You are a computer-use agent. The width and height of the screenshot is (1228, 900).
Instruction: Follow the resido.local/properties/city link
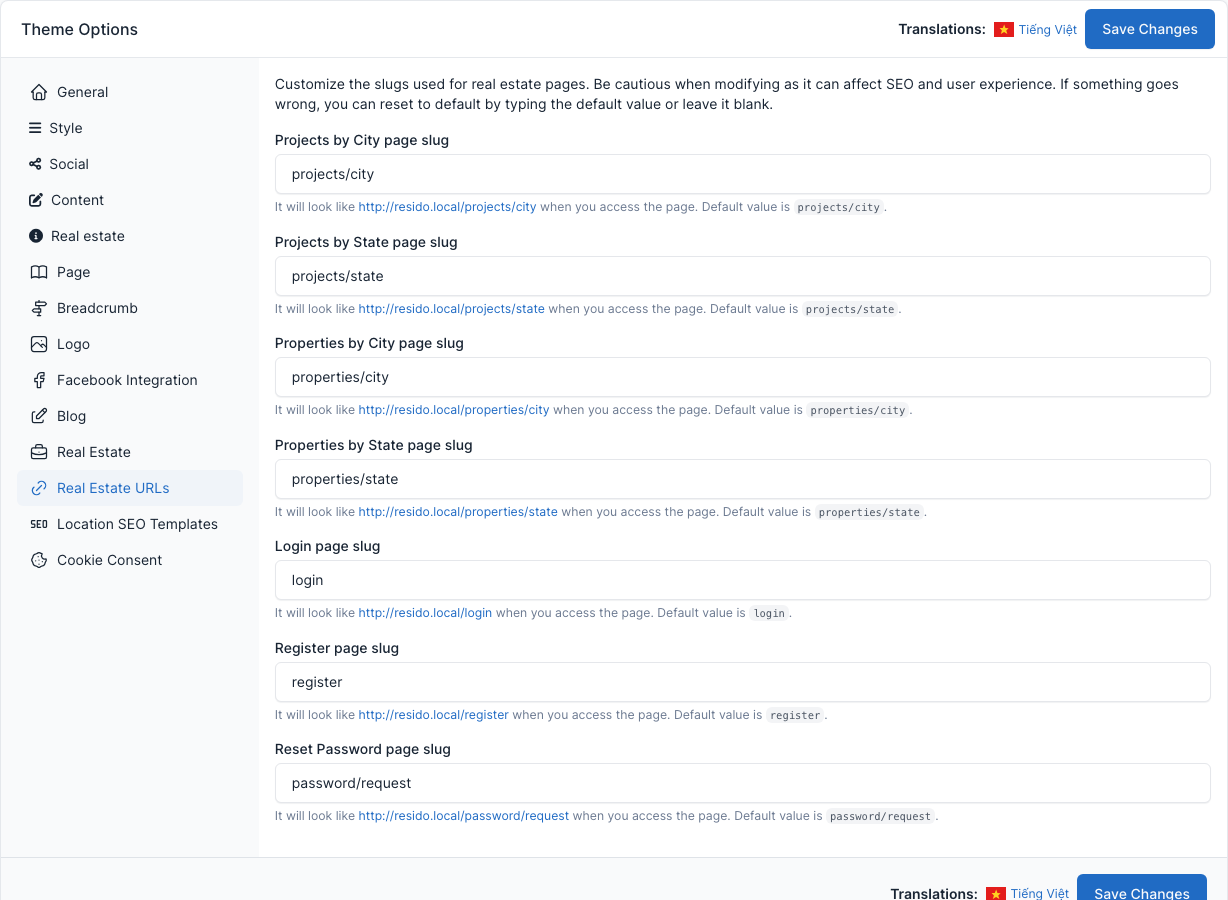point(454,410)
